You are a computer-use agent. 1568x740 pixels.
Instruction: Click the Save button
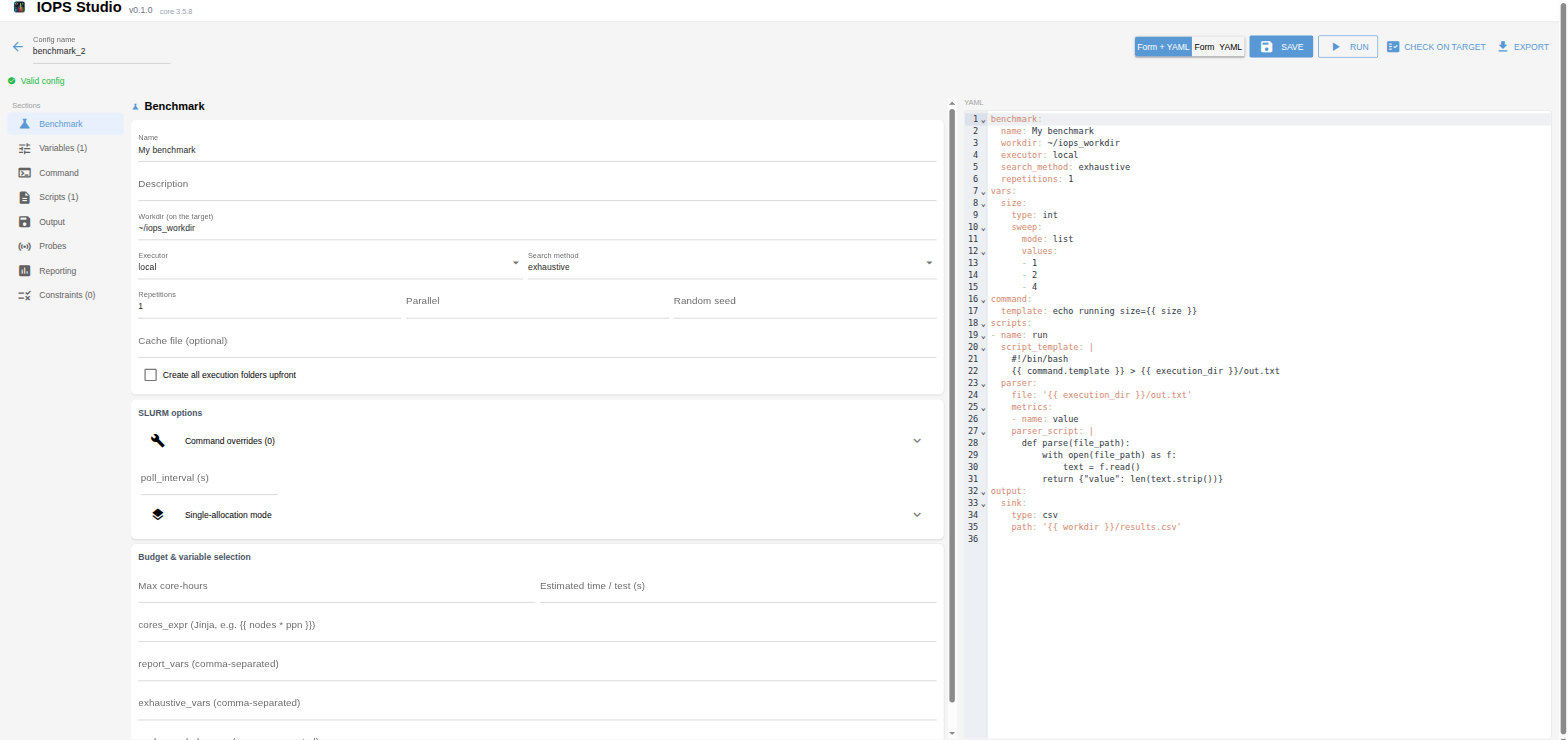tap(1281, 47)
